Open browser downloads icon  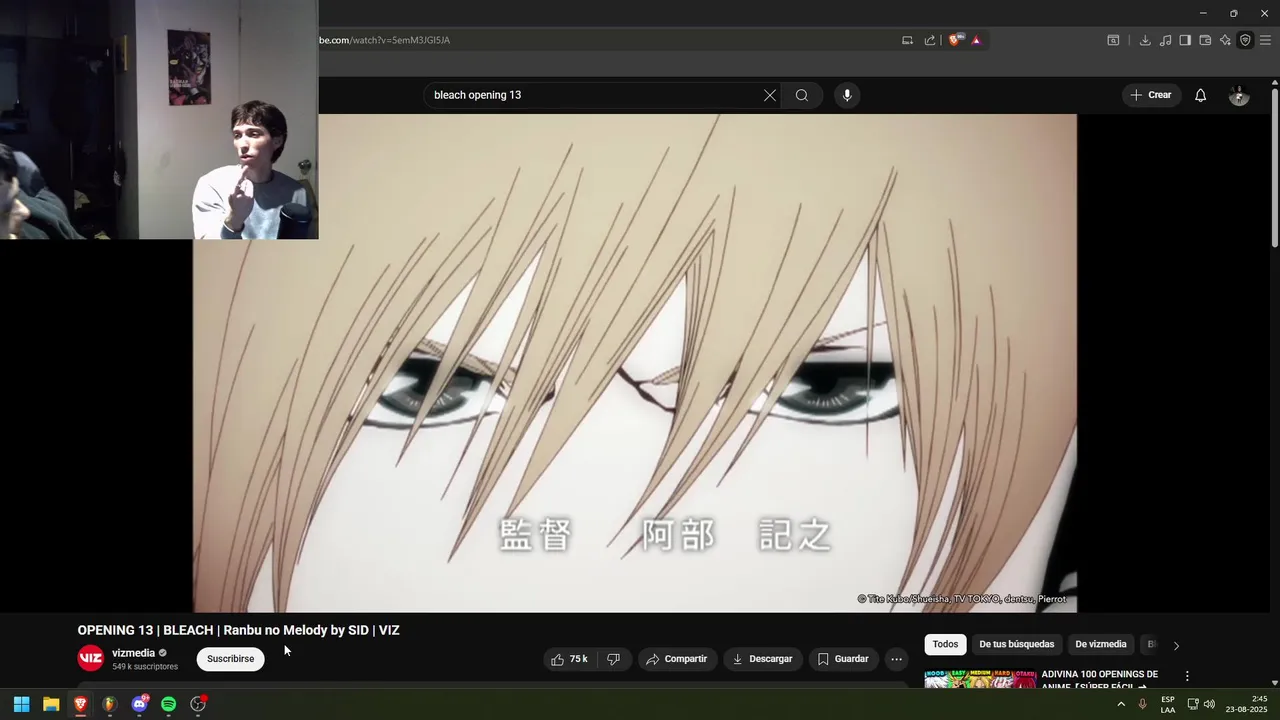(1145, 40)
